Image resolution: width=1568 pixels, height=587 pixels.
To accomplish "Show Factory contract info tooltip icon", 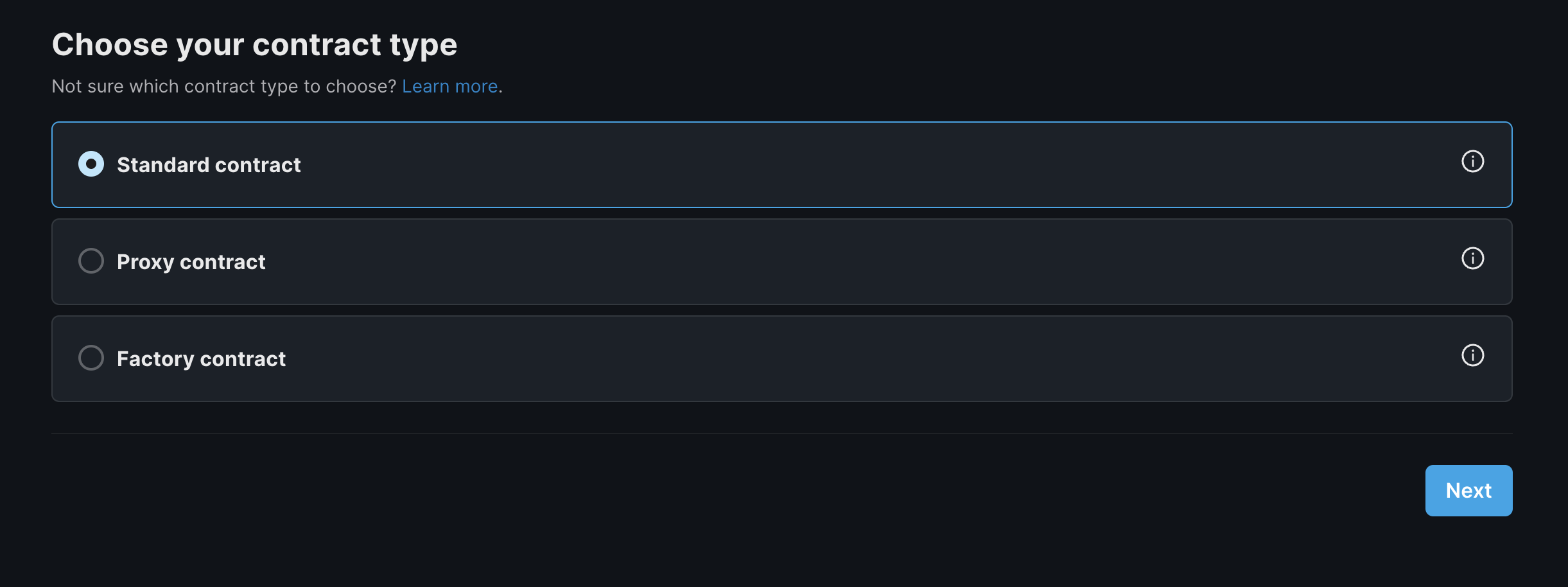I will coord(1472,355).
